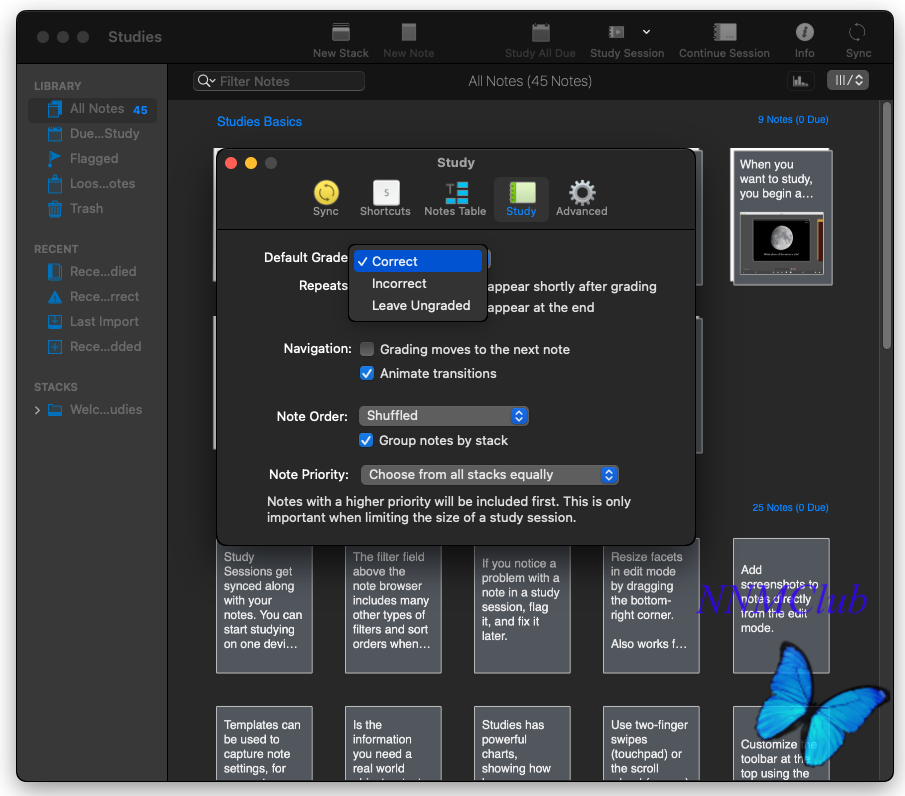This screenshot has height=796, width=905.
Task: Click the 9 Notes (0 Due) label
Action: click(x=793, y=119)
